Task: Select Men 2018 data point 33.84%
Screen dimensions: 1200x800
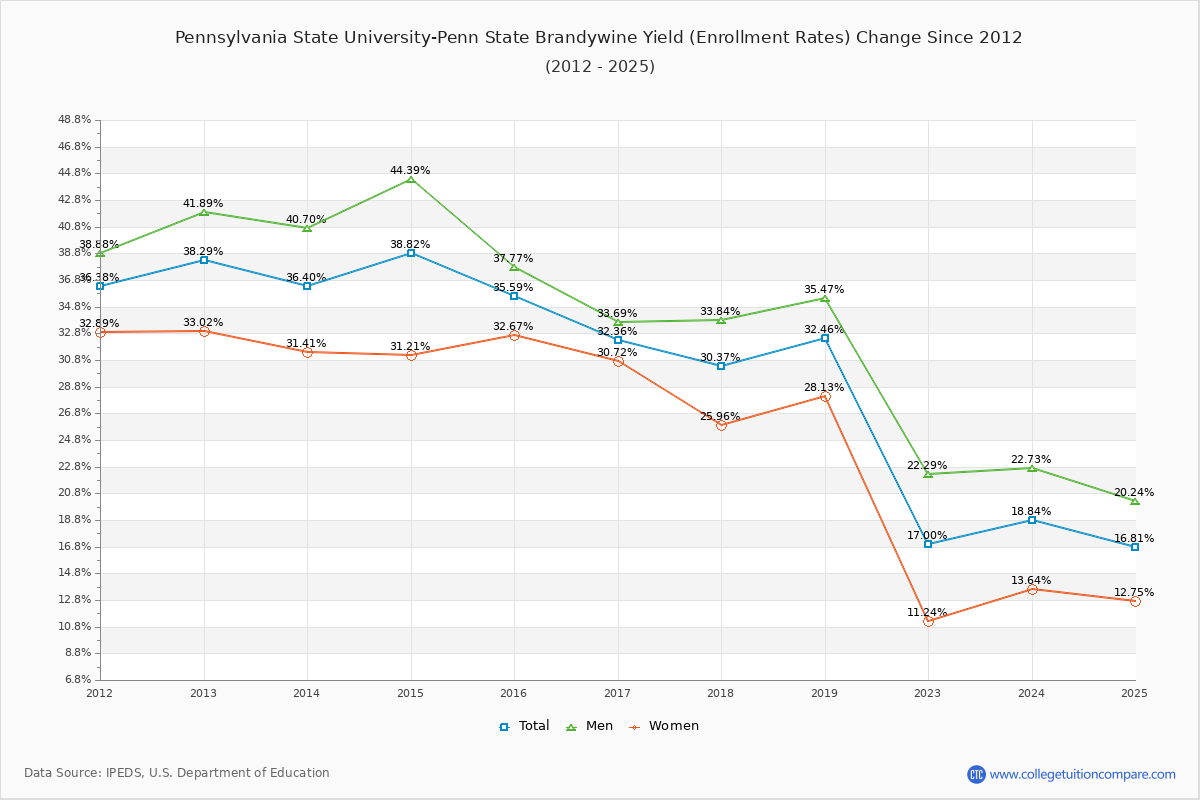Action: (721, 320)
